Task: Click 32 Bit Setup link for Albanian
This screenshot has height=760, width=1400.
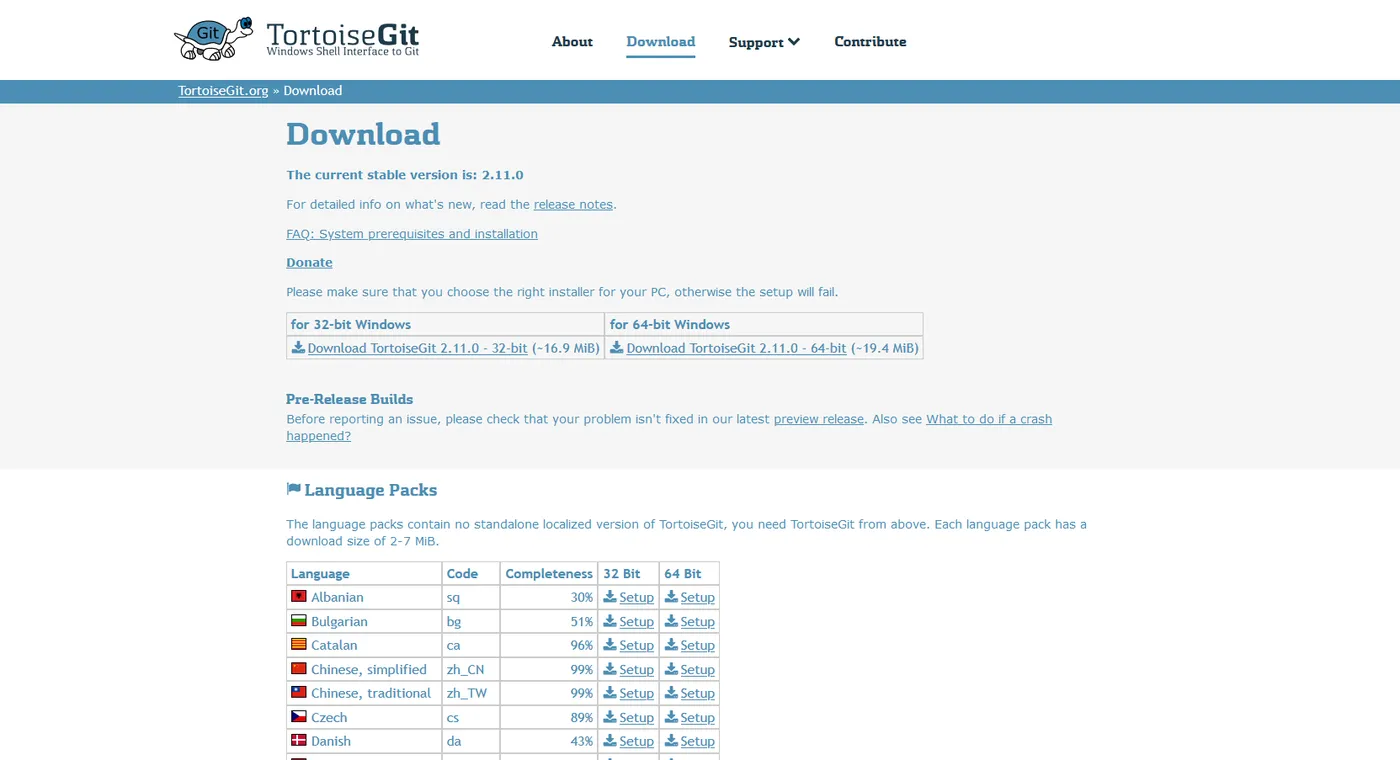Action: click(636, 597)
